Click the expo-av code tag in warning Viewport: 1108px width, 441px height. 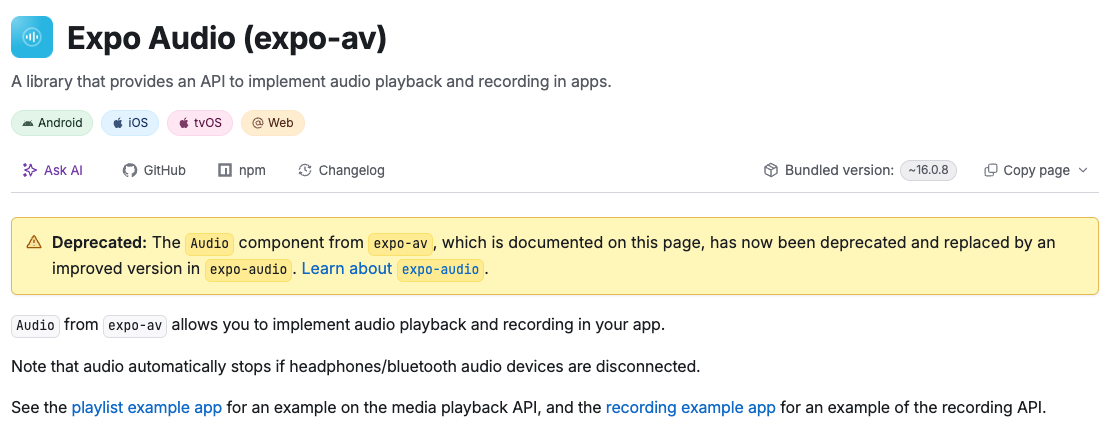pos(401,243)
